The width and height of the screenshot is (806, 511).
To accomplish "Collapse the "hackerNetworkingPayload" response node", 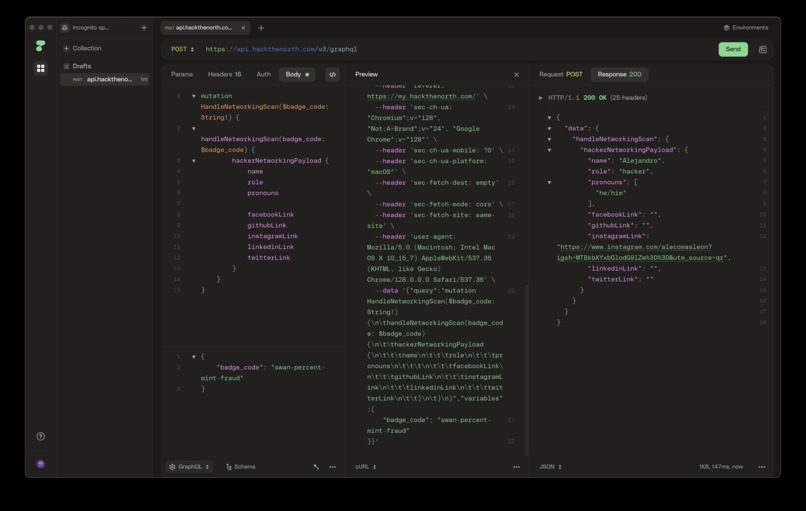I will point(549,150).
